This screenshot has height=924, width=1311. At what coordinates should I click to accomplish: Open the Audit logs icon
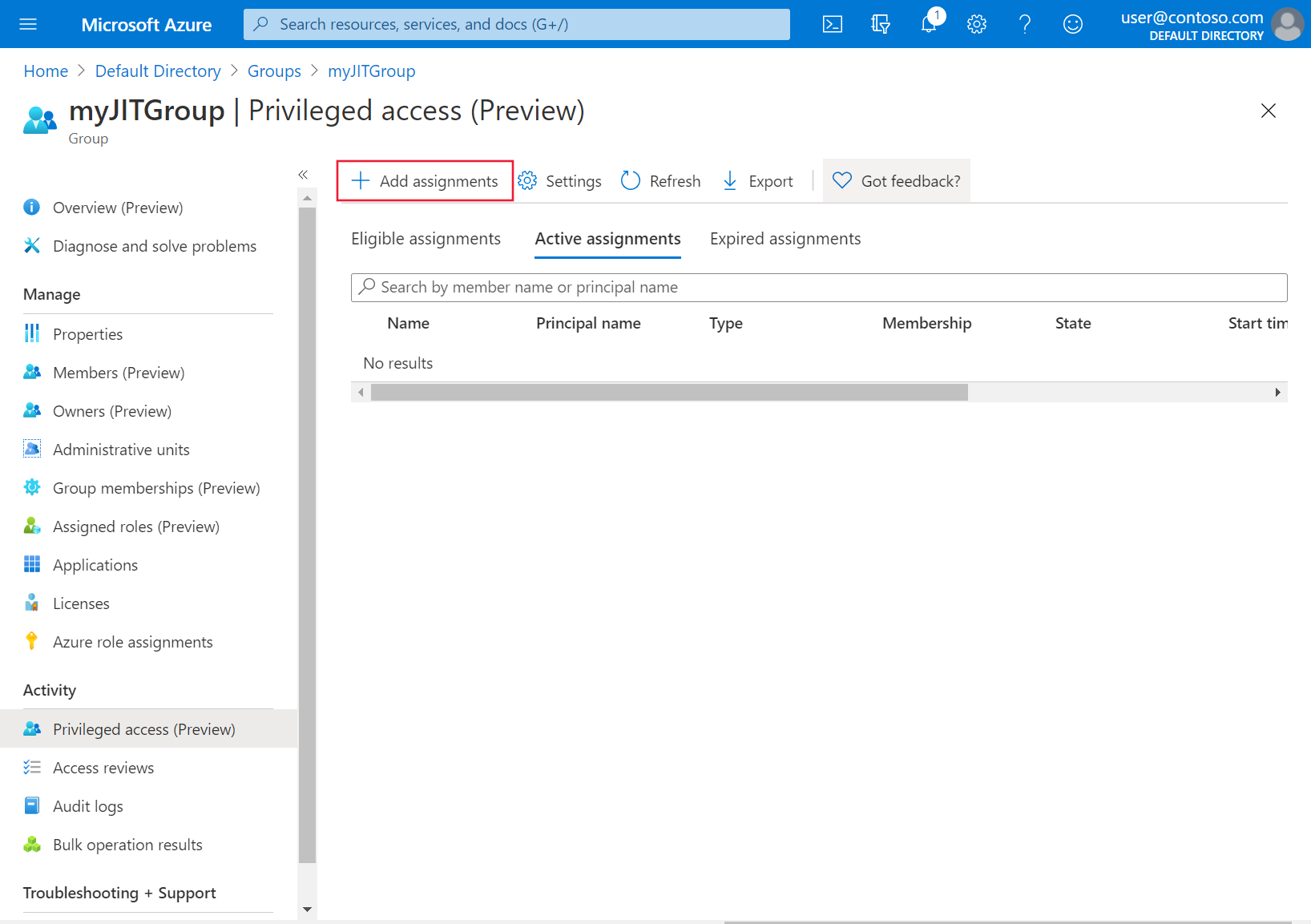click(32, 805)
